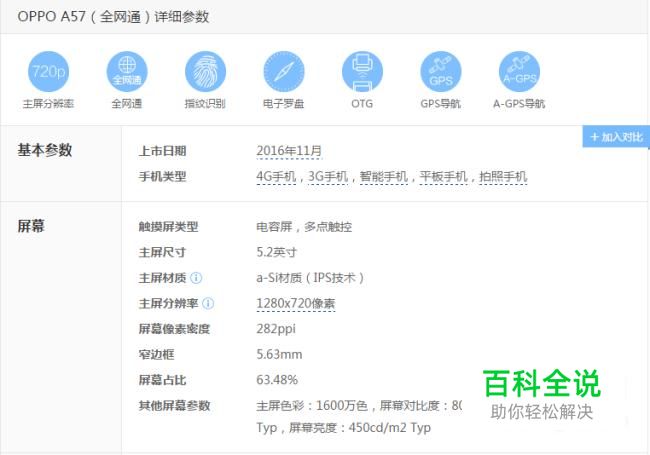The height and width of the screenshot is (455, 650).
Task: Click the 电容屏，多点触控 value
Action: point(304,227)
